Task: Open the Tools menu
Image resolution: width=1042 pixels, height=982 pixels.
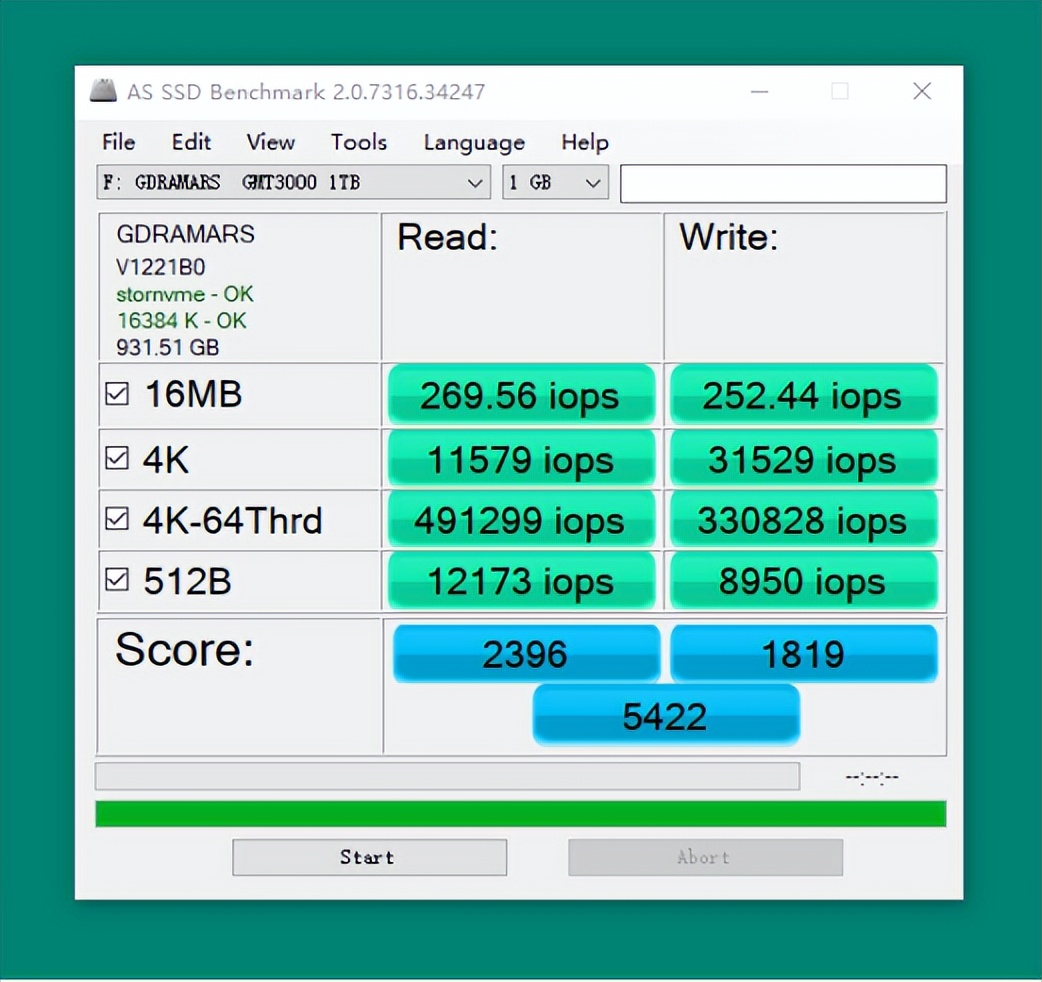Action: [358, 142]
